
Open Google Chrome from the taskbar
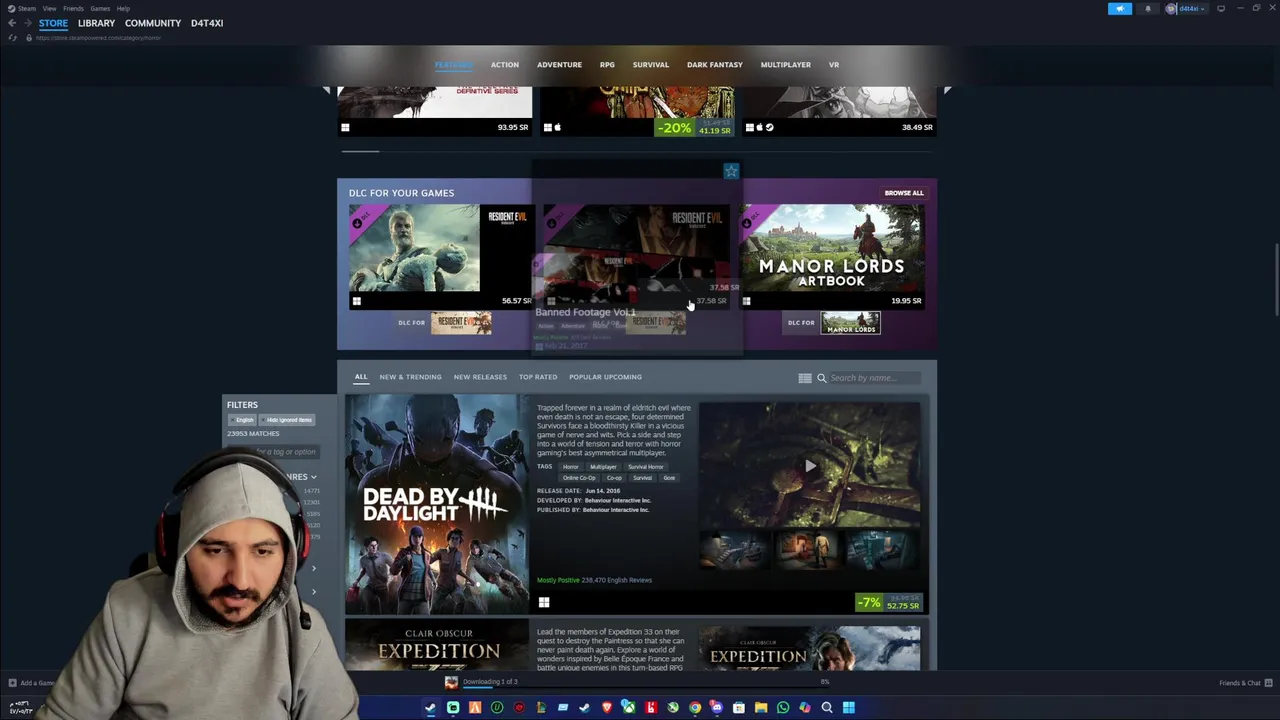click(x=695, y=708)
